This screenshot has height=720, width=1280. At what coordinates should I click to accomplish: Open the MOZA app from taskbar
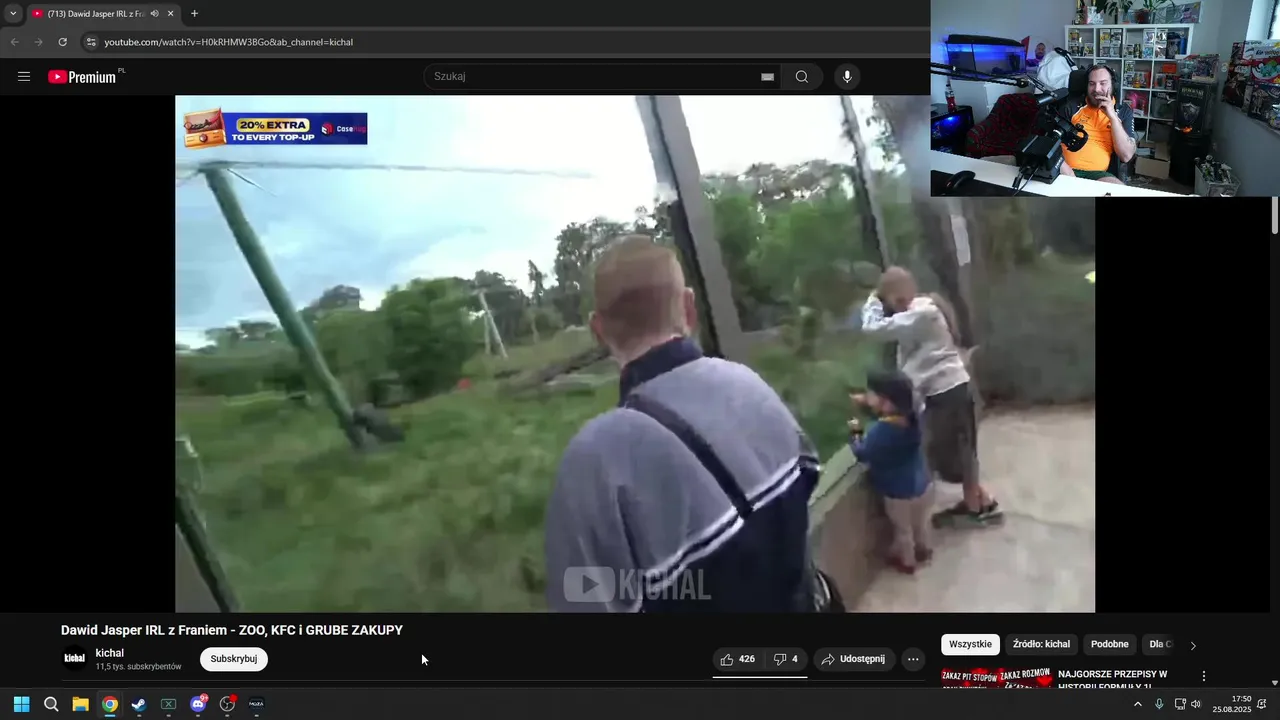(x=256, y=704)
